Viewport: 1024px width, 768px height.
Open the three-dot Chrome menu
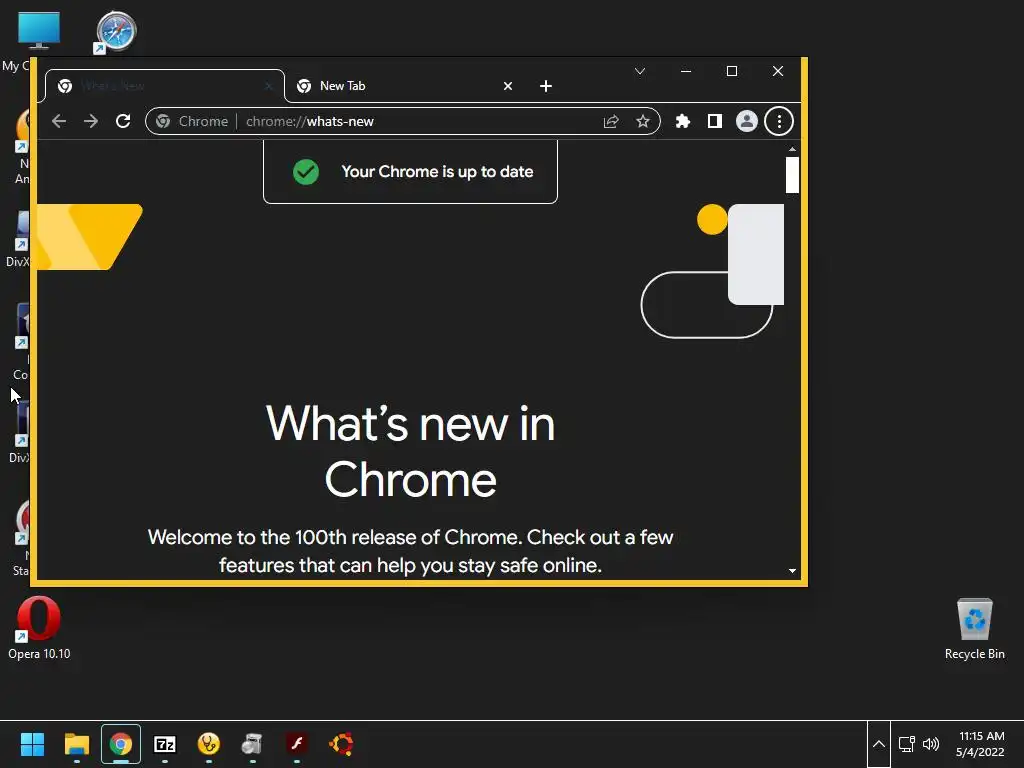[x=779, y=121]
